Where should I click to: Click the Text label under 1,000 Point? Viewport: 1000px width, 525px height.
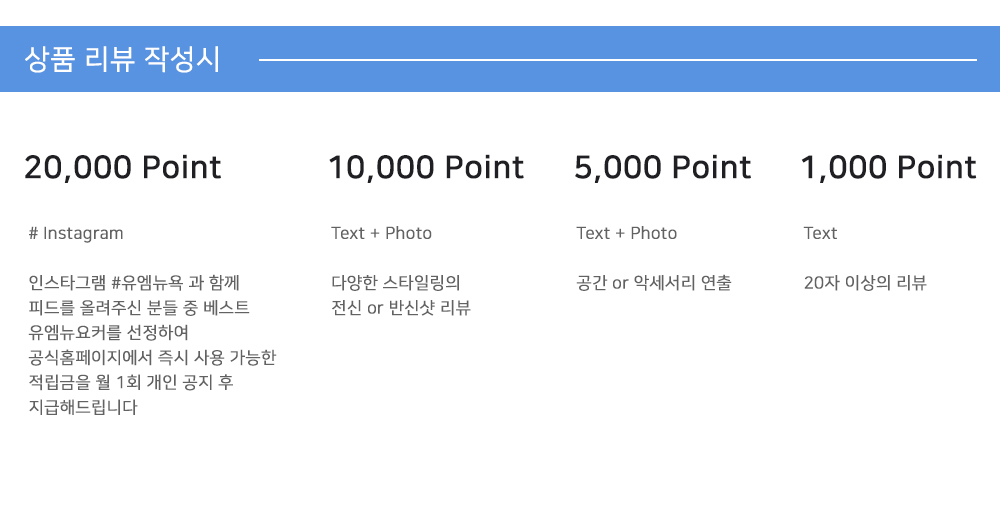pyautogui.click(x=820, y=233)
